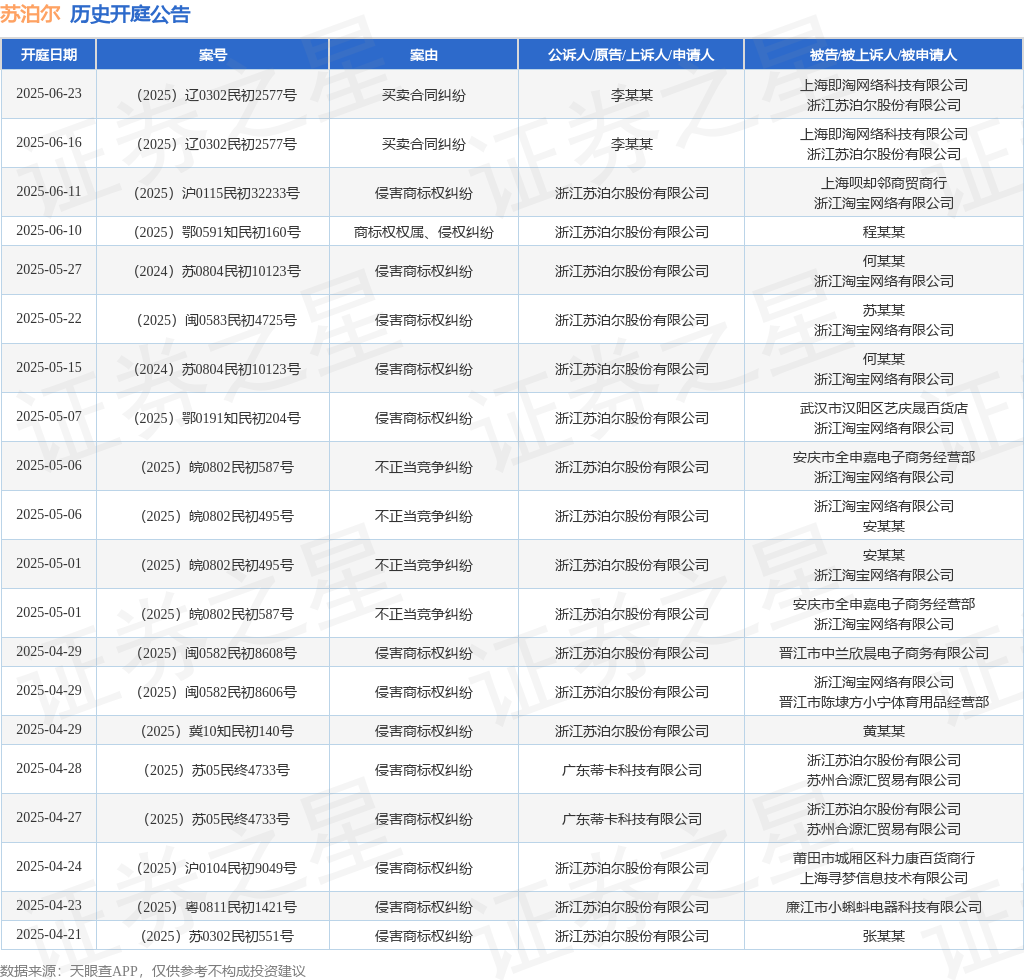This screenshot has width=1024, height=980.
Task: Click 上海即淘网络科技有限公司 in the 2025-06-16 row
Action: pos(884,134)
